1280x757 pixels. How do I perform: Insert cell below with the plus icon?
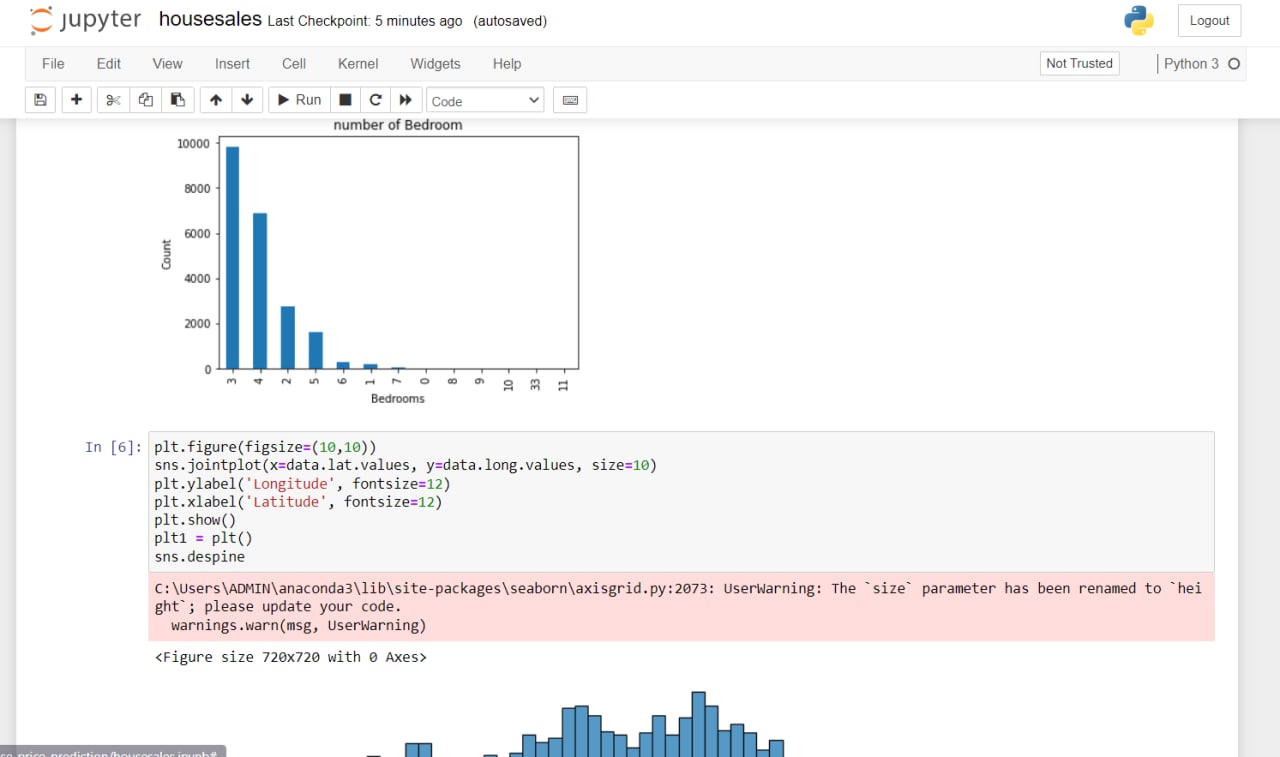(76, 100)
